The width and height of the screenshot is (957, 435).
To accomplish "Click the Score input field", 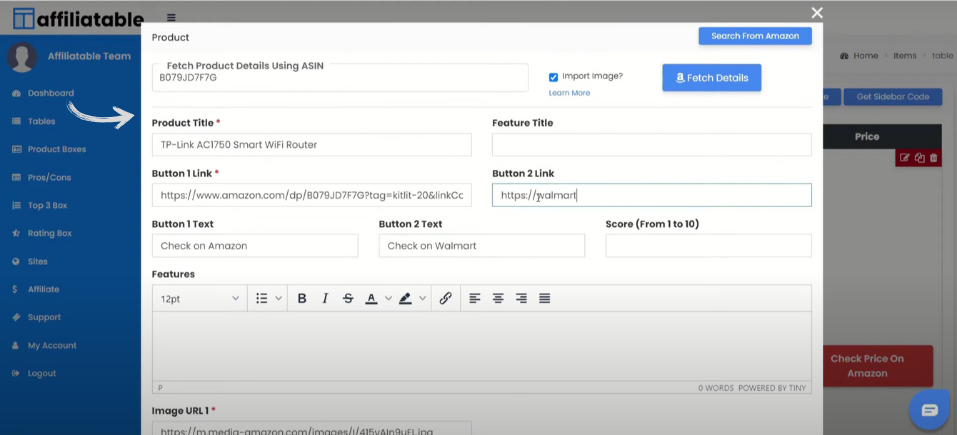I will tap(709, 246).
